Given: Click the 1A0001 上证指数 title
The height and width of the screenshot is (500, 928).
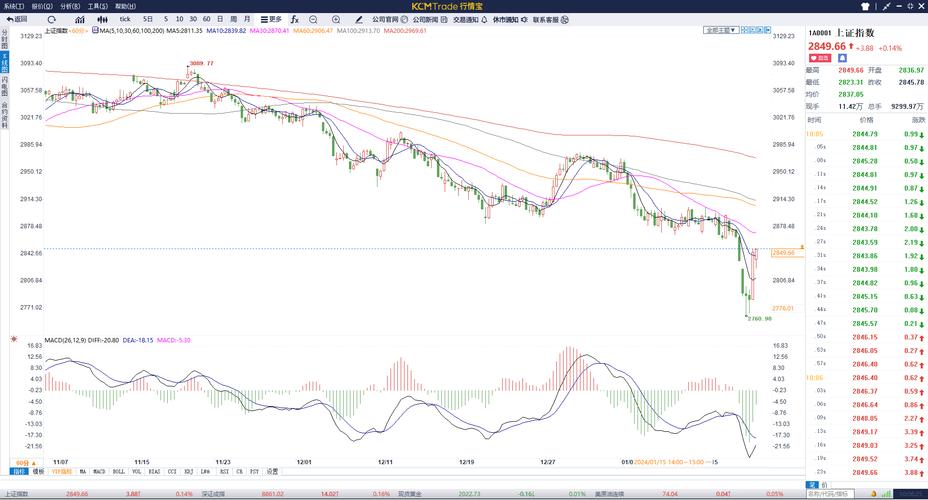Looking at the screenshot, I should (841, 33).
